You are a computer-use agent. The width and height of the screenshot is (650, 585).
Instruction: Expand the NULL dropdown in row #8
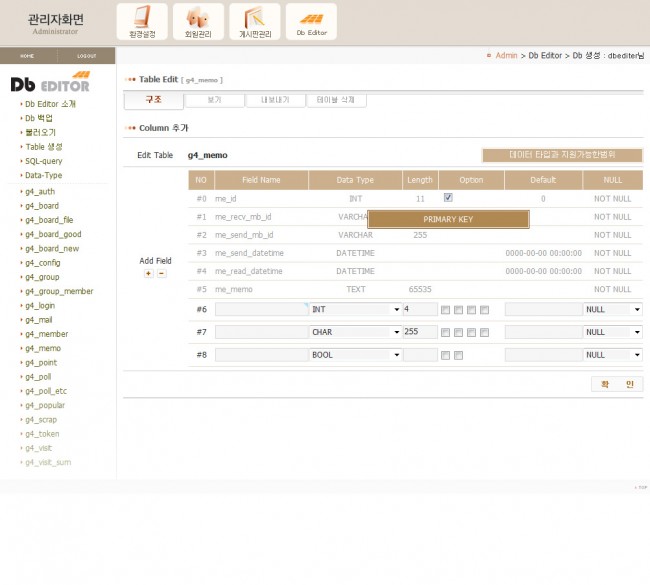tap(612, 355)
